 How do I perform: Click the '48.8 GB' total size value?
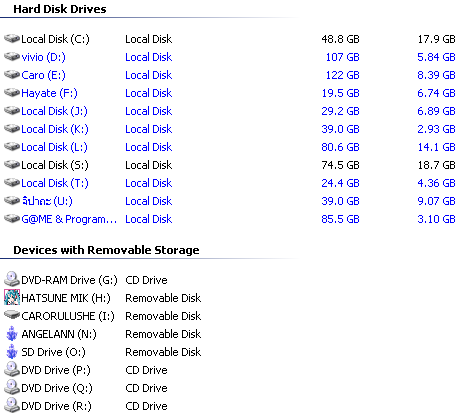(x=340, y=39)
